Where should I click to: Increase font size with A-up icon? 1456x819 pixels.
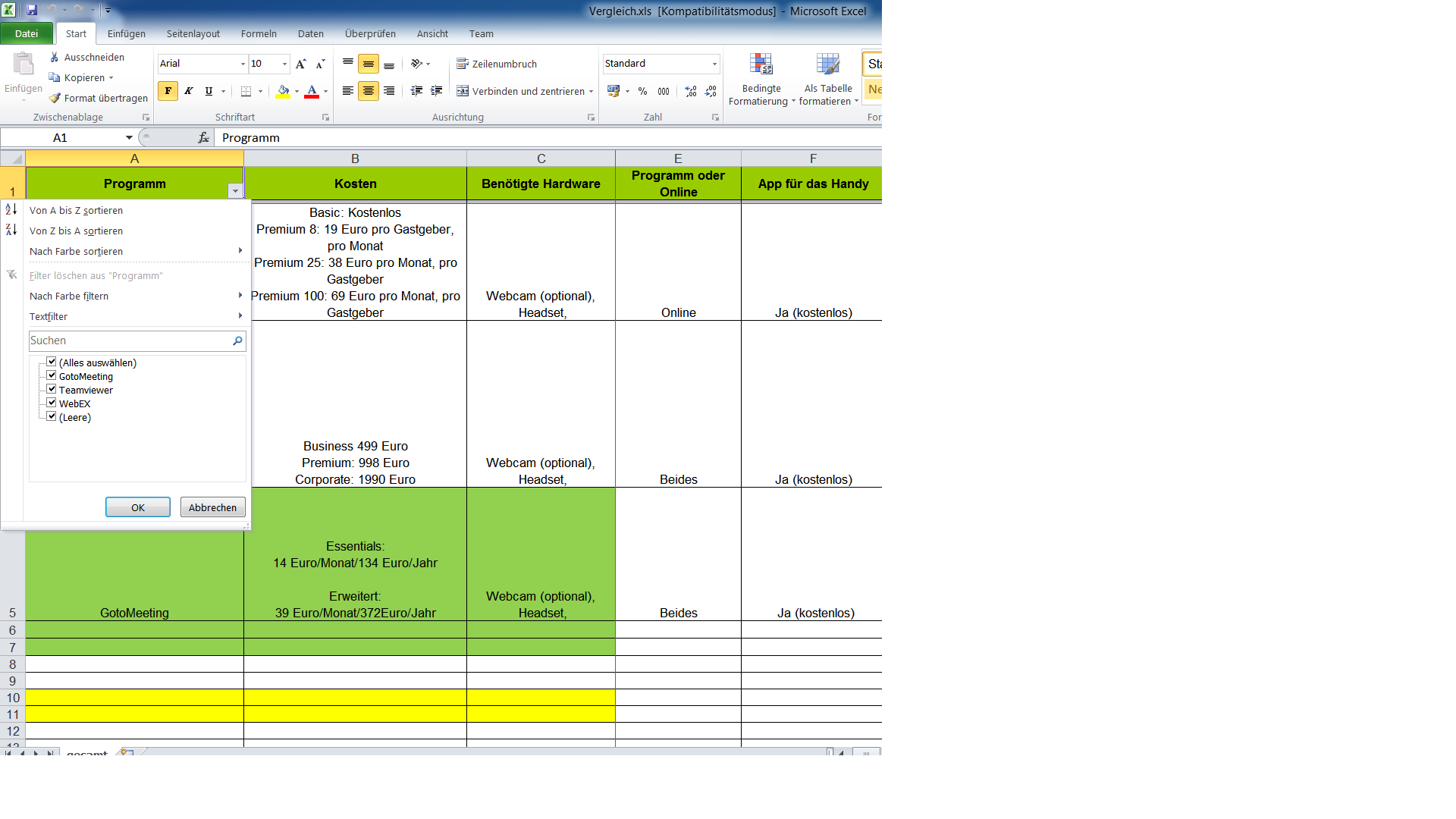point(301,64)
